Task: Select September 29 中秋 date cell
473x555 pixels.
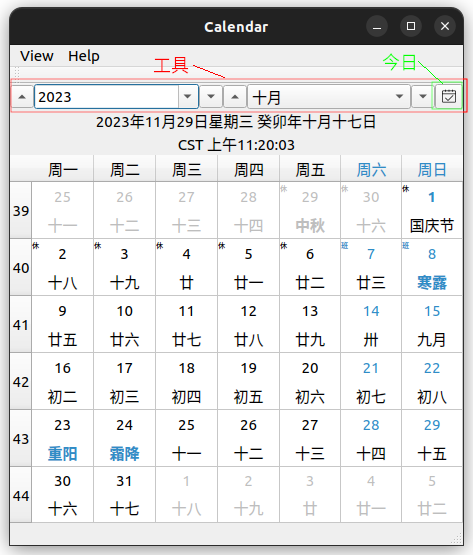Action: (x=310, y=210)
